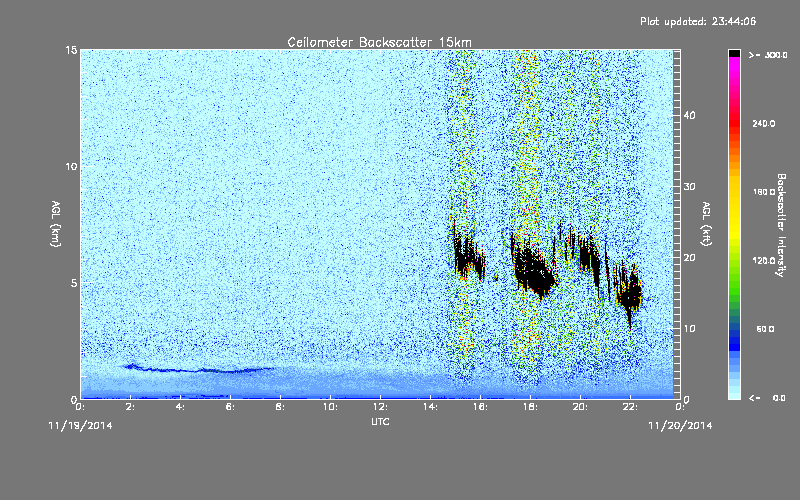Click the '22:' hour label on time axis
This screenshot has width=800, height=500.
[x=630, y=407]
